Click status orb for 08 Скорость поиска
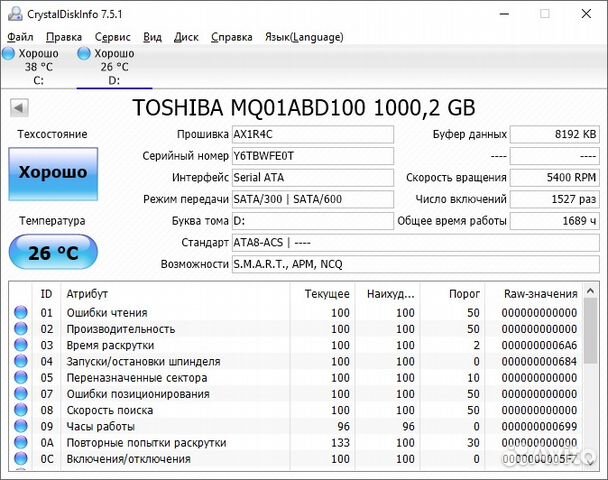Viewport: 608px width, 480px height. 21,410
